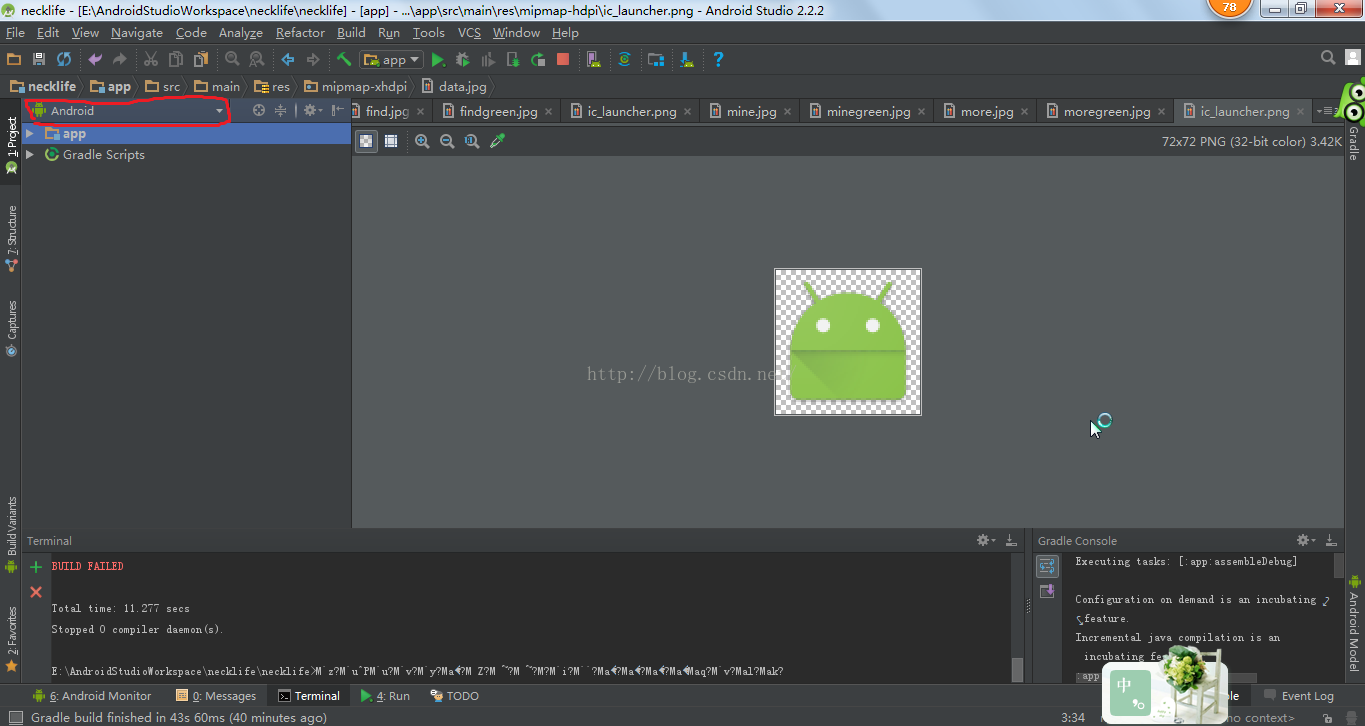
Task: Open the 0: Messages panel
Action: [x=216, y=696]
